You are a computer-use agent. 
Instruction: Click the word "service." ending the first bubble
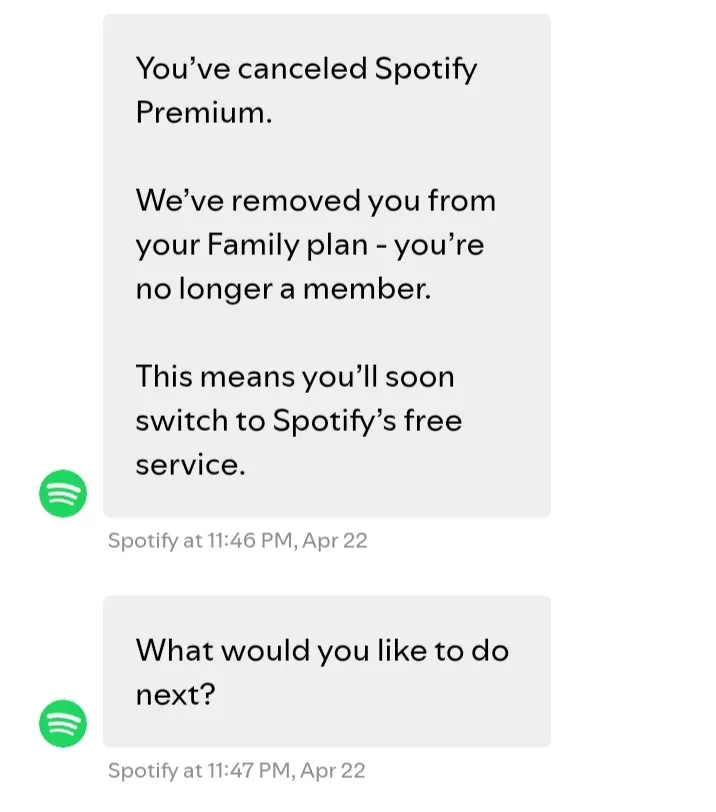191,465
